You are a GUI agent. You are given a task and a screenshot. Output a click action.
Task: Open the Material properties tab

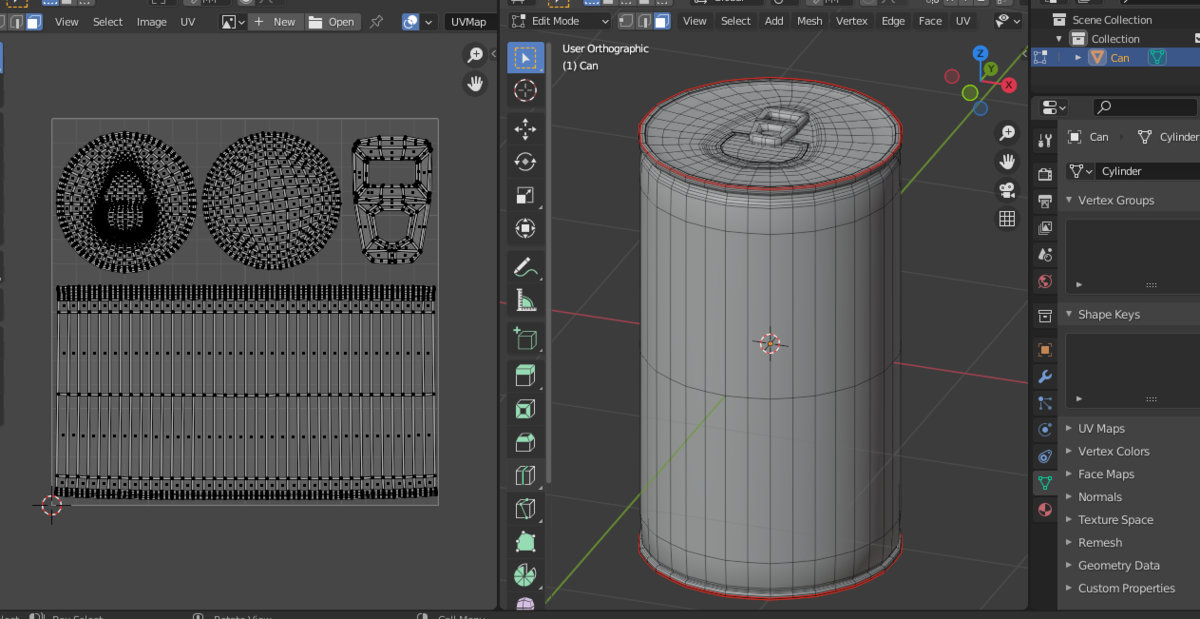(x=1045, y=509)
